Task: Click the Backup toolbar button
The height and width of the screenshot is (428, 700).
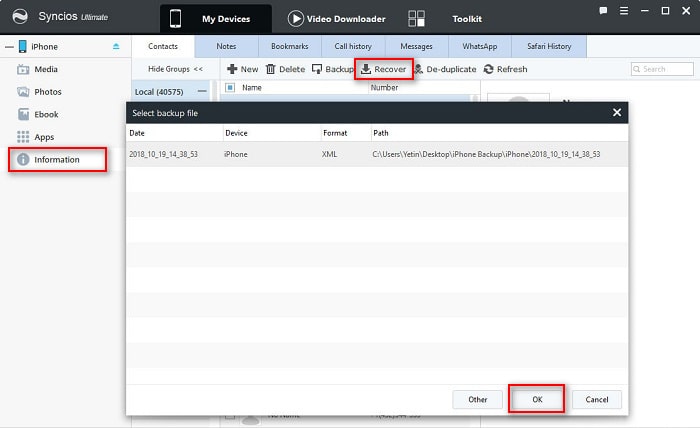Action: click(x=333, y=69)
